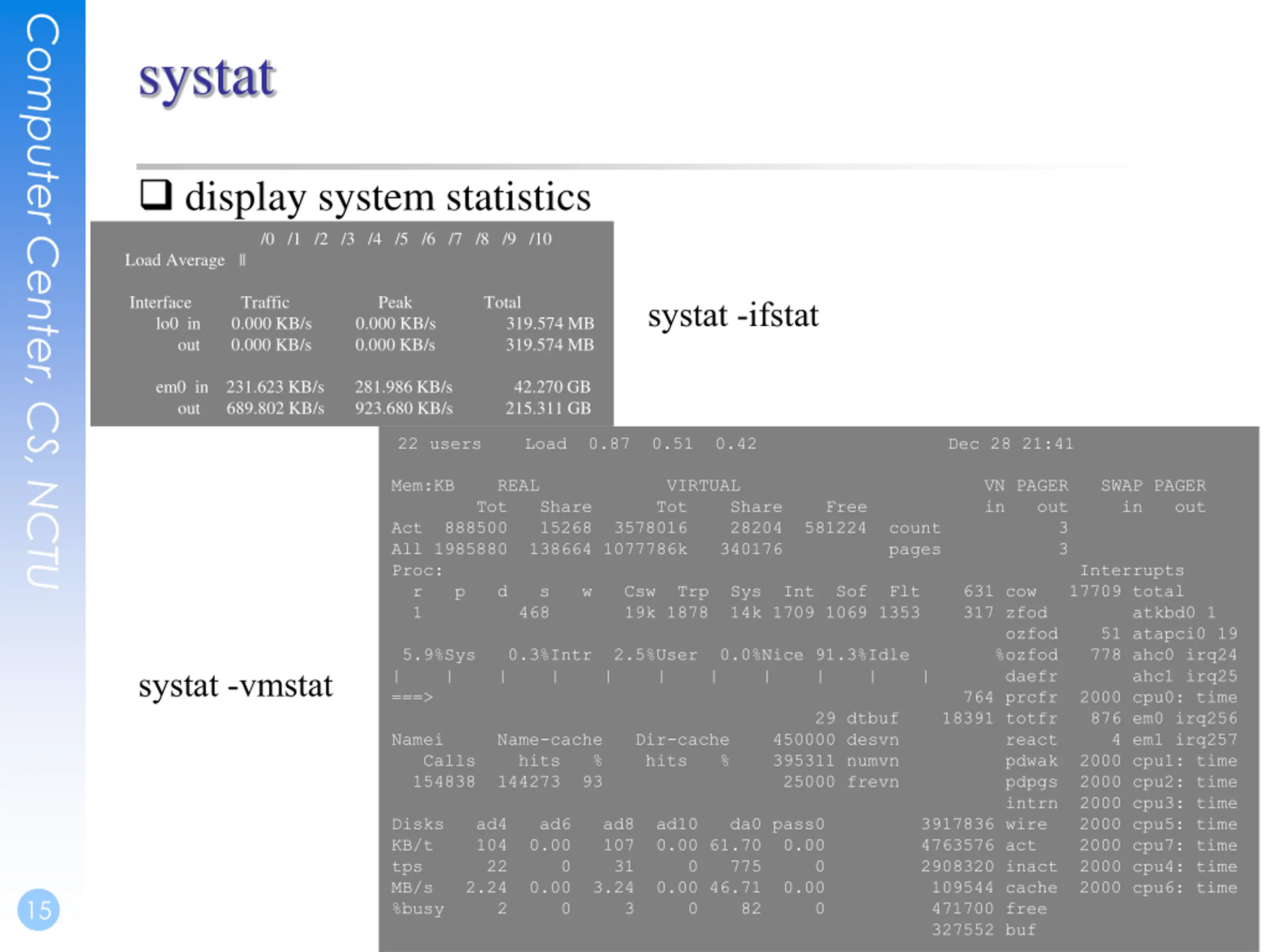Click the em0 out 215.311 GB total

(548, 409)
